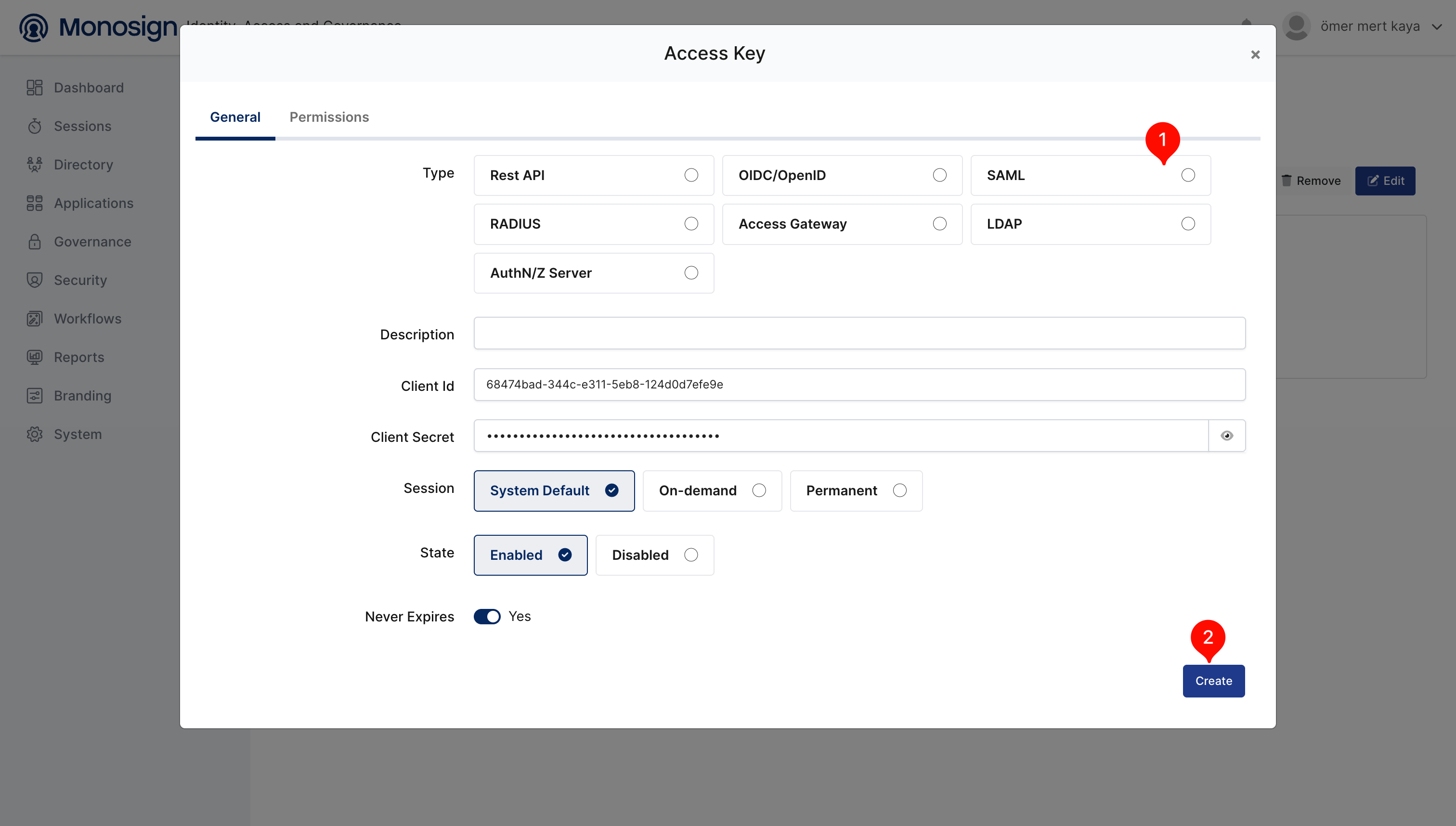Click the user avatar icon
Viewport: 1456px width, 826px height.
pyautogui.click(x=1296, y=26)
